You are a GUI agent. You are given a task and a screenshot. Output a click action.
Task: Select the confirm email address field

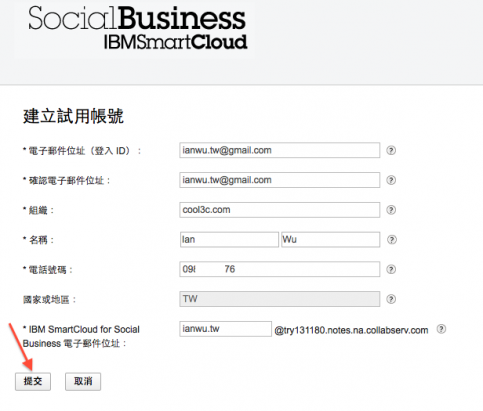pos(280,180)
